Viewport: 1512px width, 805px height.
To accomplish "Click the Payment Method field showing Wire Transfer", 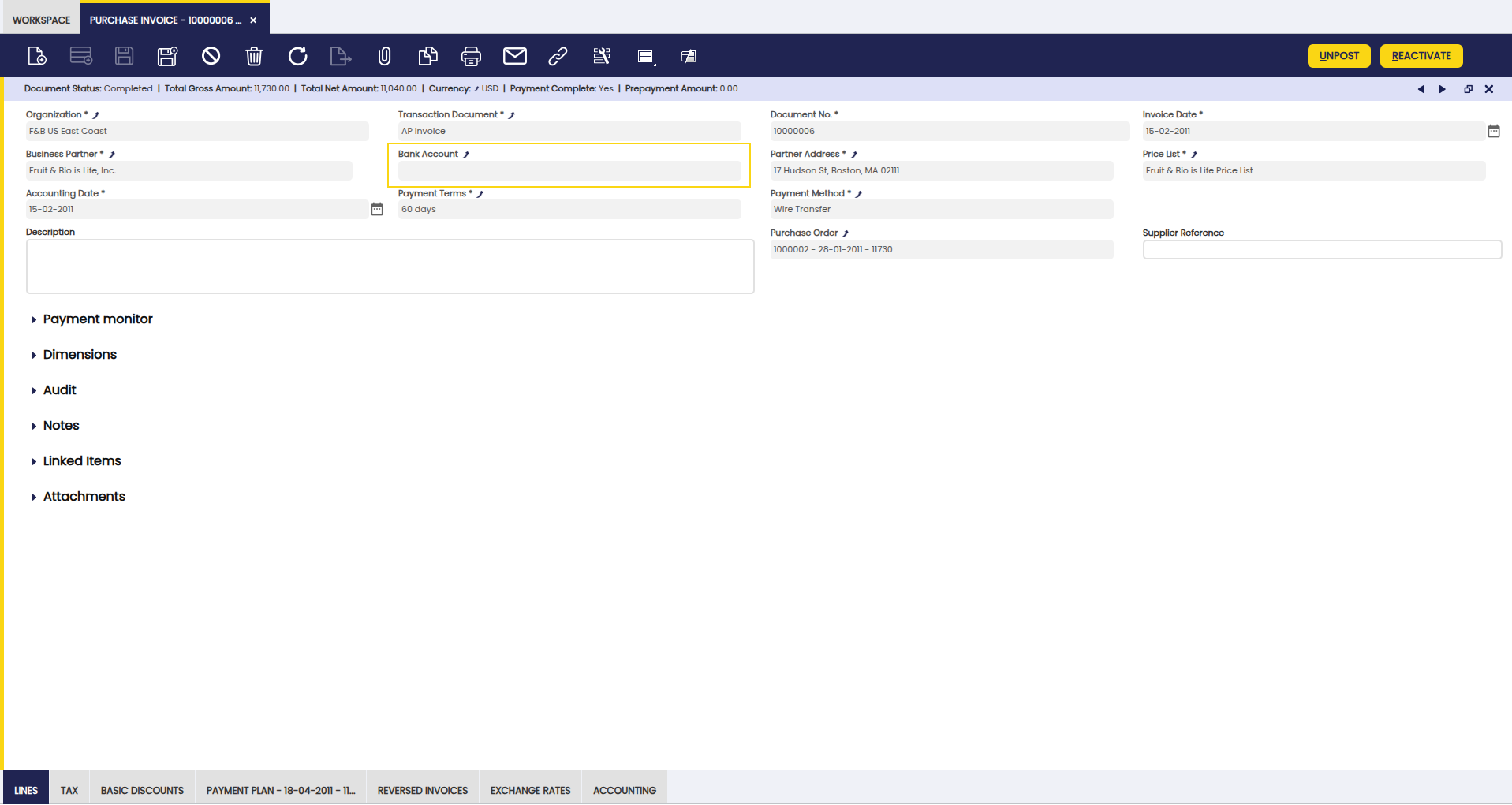I will pyautogui.click(x=942, y=209).
